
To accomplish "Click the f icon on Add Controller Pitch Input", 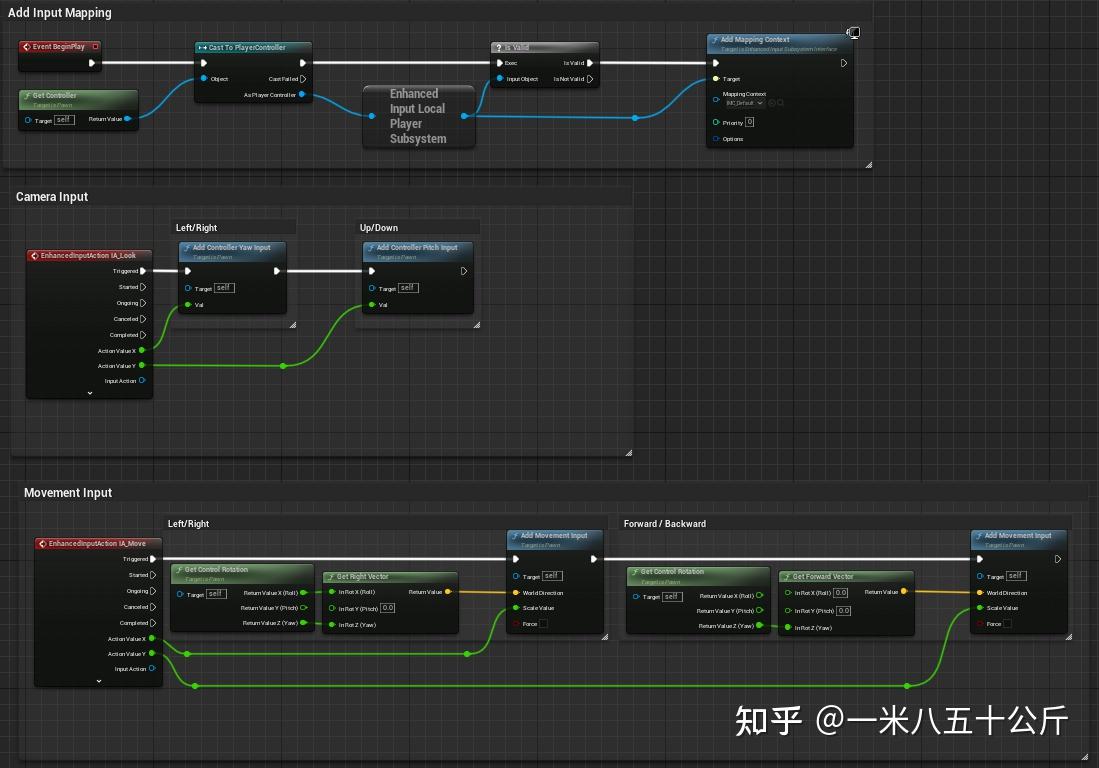I will [371, 248].
